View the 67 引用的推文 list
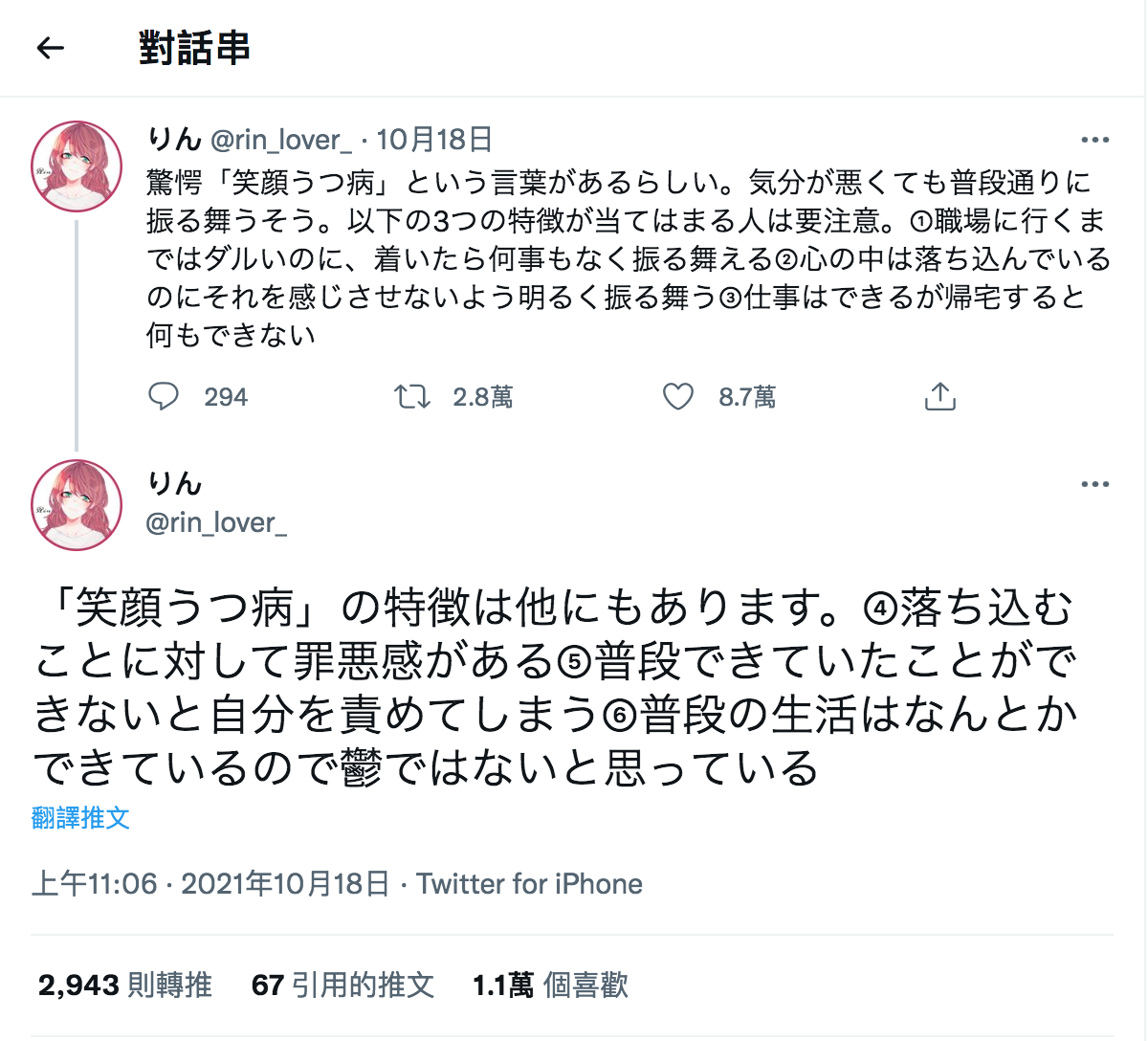This screenshot has height=1041, width=1148. point(342,985)
